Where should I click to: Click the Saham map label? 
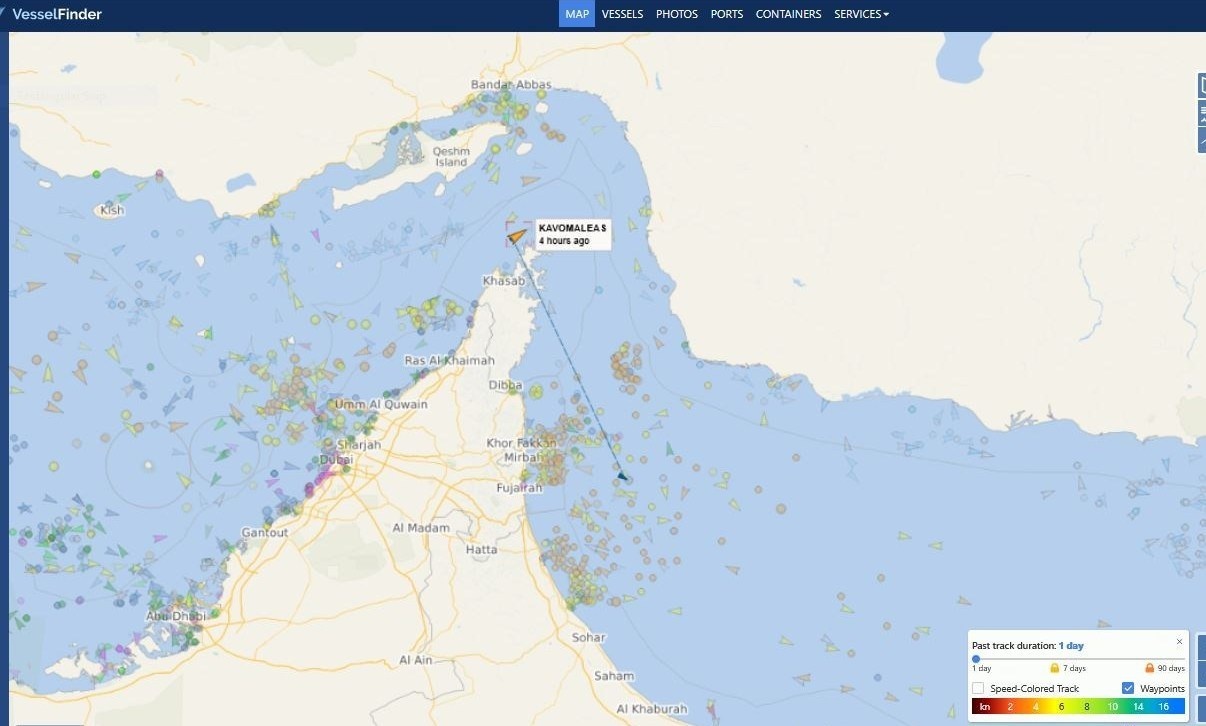point(614,675)
